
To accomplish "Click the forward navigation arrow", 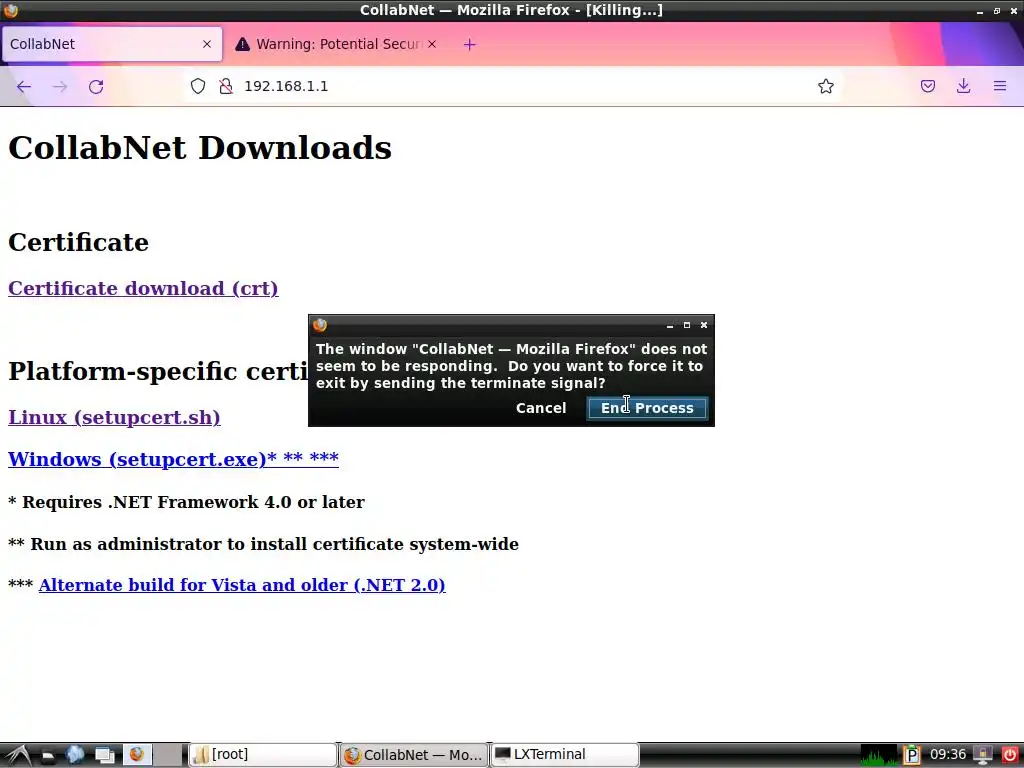I will coord(60,86).
